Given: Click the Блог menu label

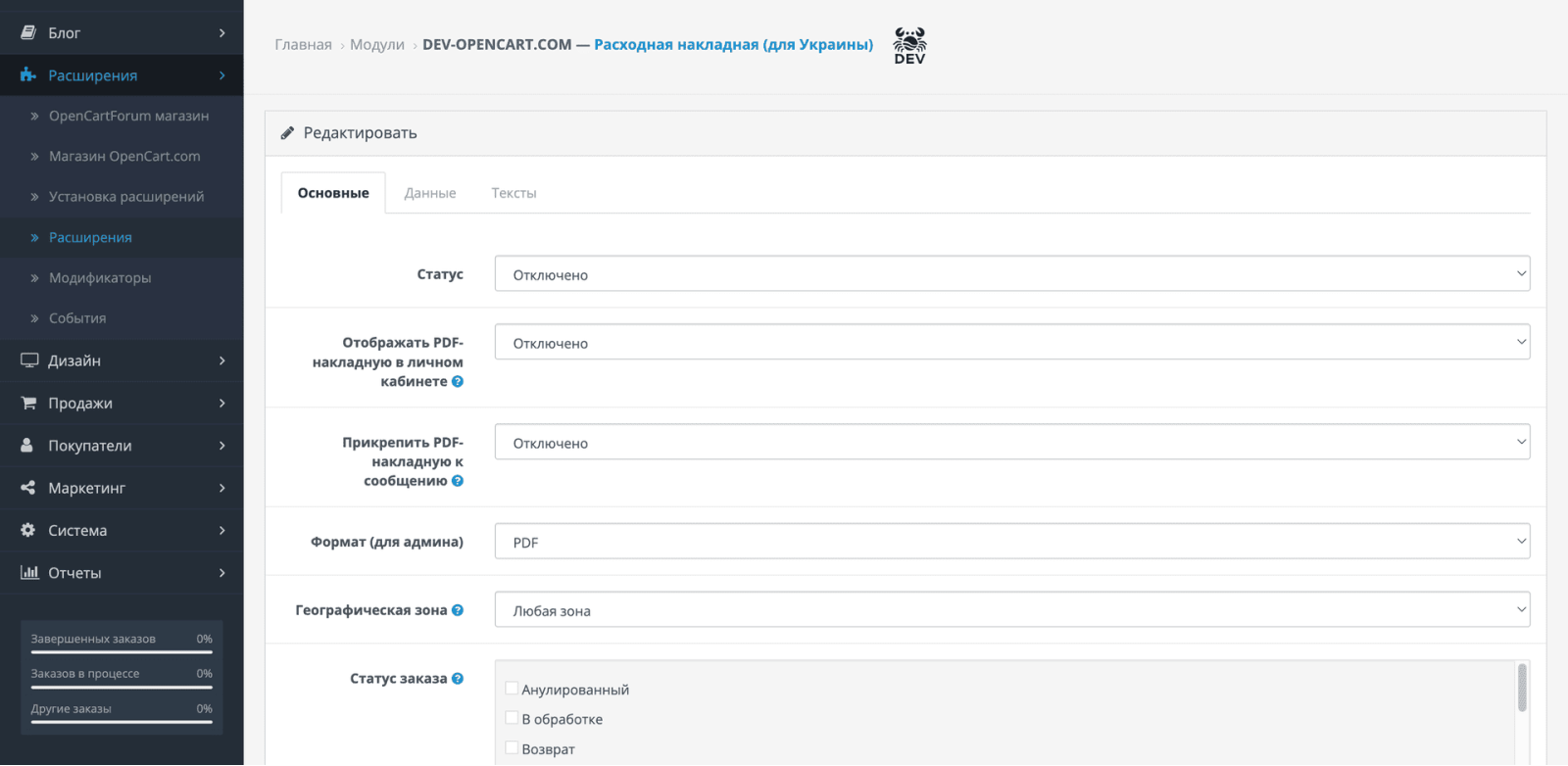Looking at the screenshot, I should (65, 33).
